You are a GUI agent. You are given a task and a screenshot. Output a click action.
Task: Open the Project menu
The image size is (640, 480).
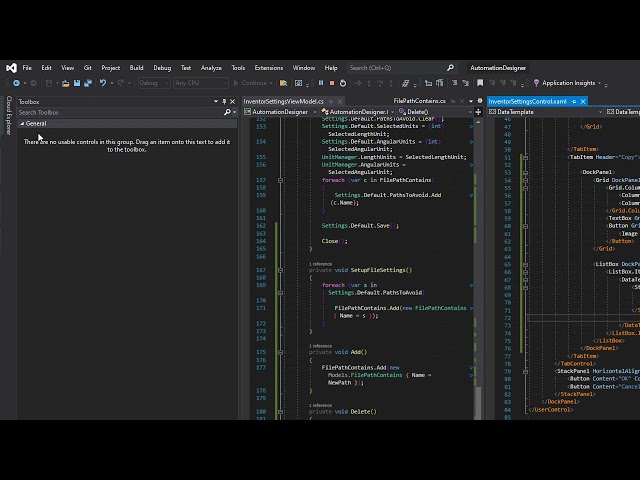tap(111, 68)
